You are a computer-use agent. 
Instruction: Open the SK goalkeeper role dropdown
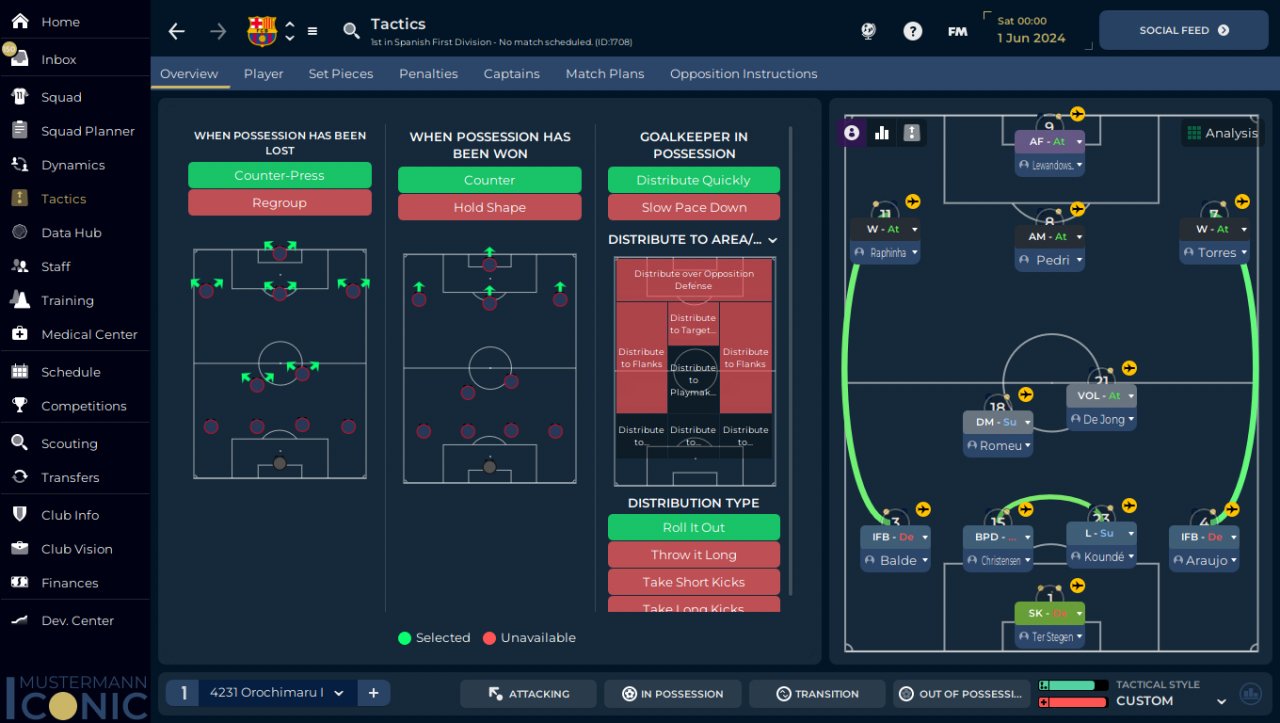[1079, 613]
